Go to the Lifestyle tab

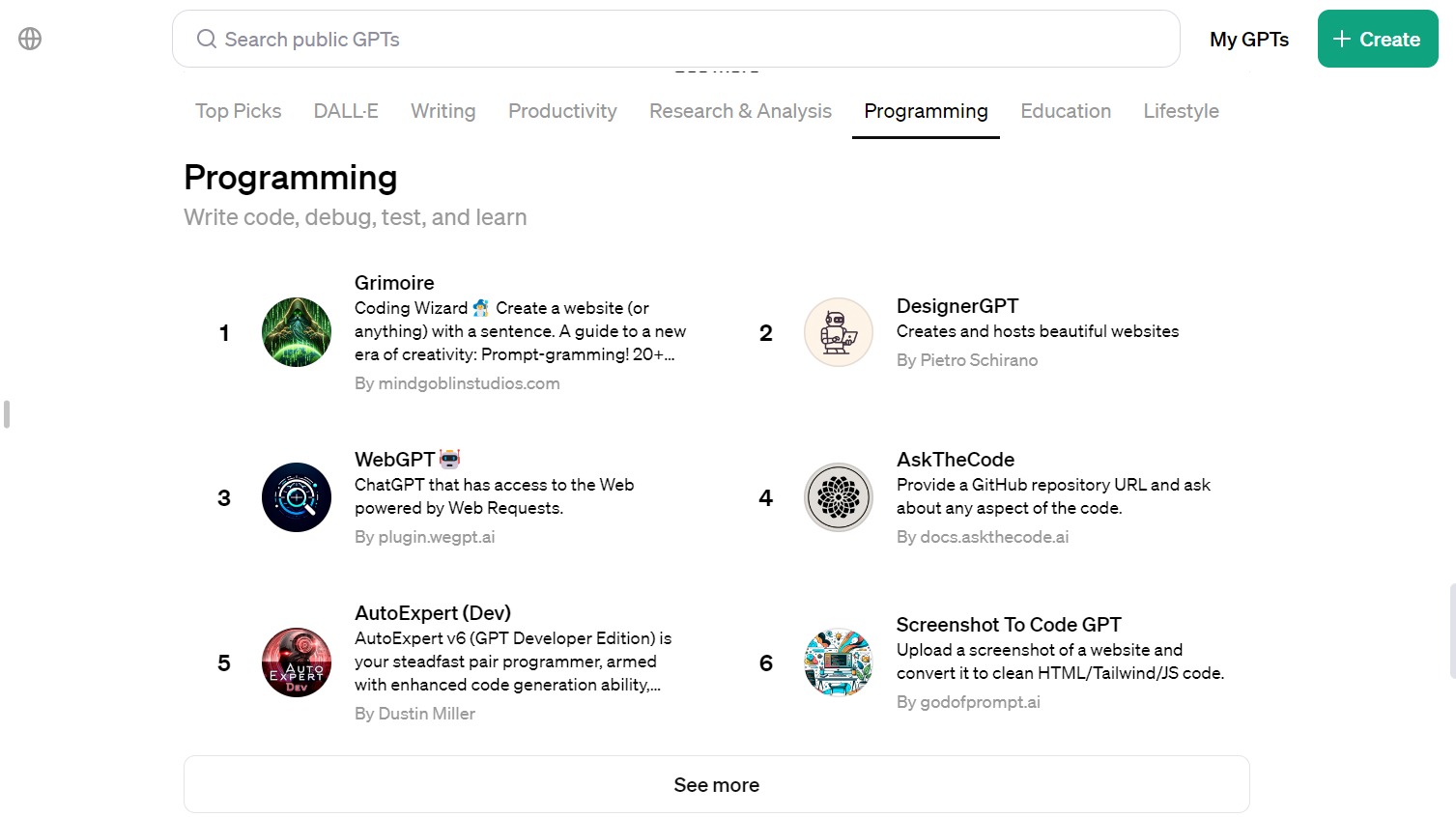coord(1181,111)
